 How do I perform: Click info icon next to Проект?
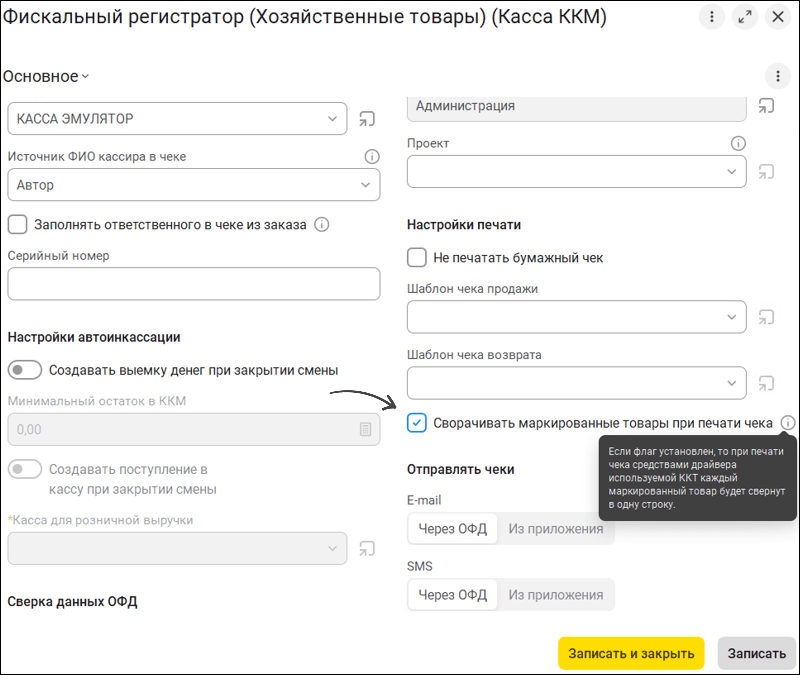pyautogui.click(x=738, y=143)
